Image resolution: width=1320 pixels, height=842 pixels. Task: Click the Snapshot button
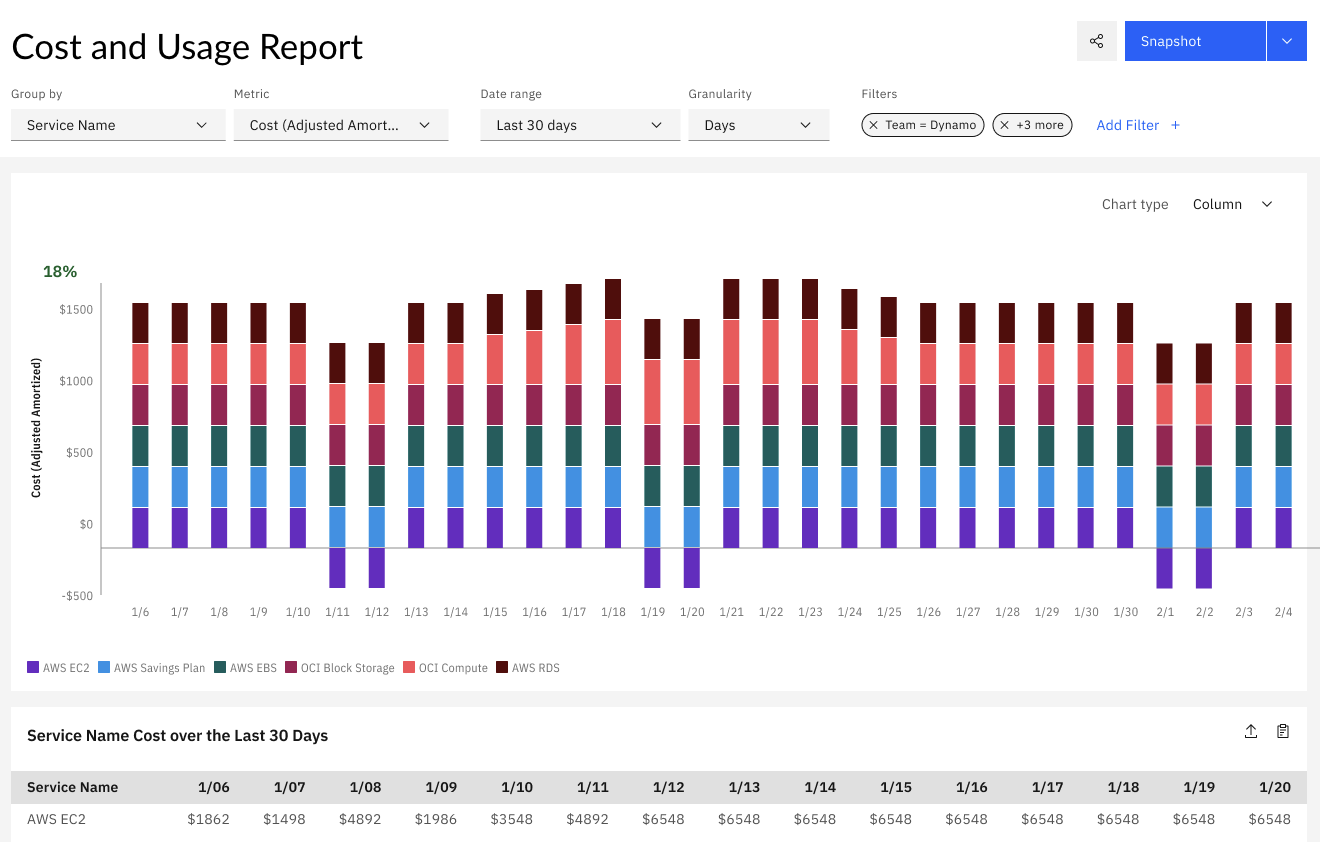tap(1194, 41)
